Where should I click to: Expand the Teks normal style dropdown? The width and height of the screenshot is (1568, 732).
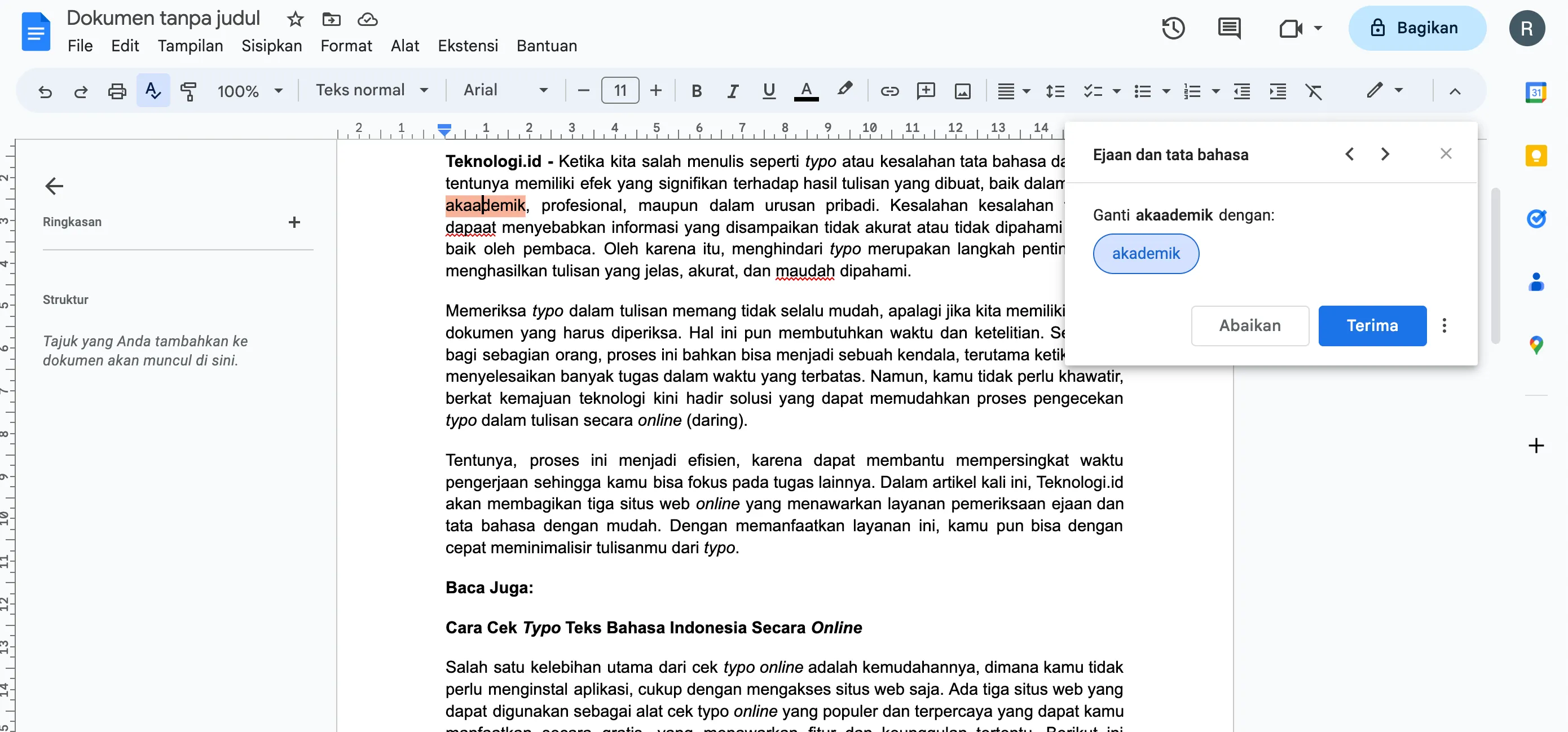(x=371, y=90)
